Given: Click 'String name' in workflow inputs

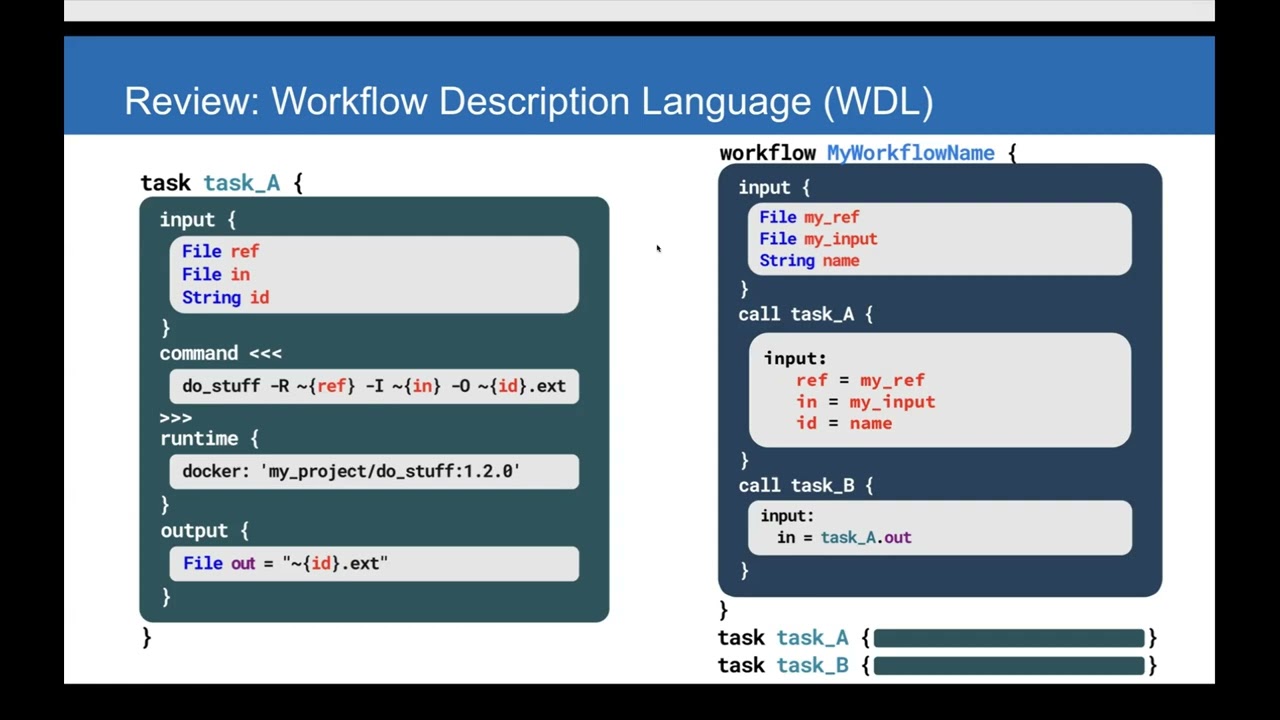Looking at the screenshot, I should coord(809,260).
